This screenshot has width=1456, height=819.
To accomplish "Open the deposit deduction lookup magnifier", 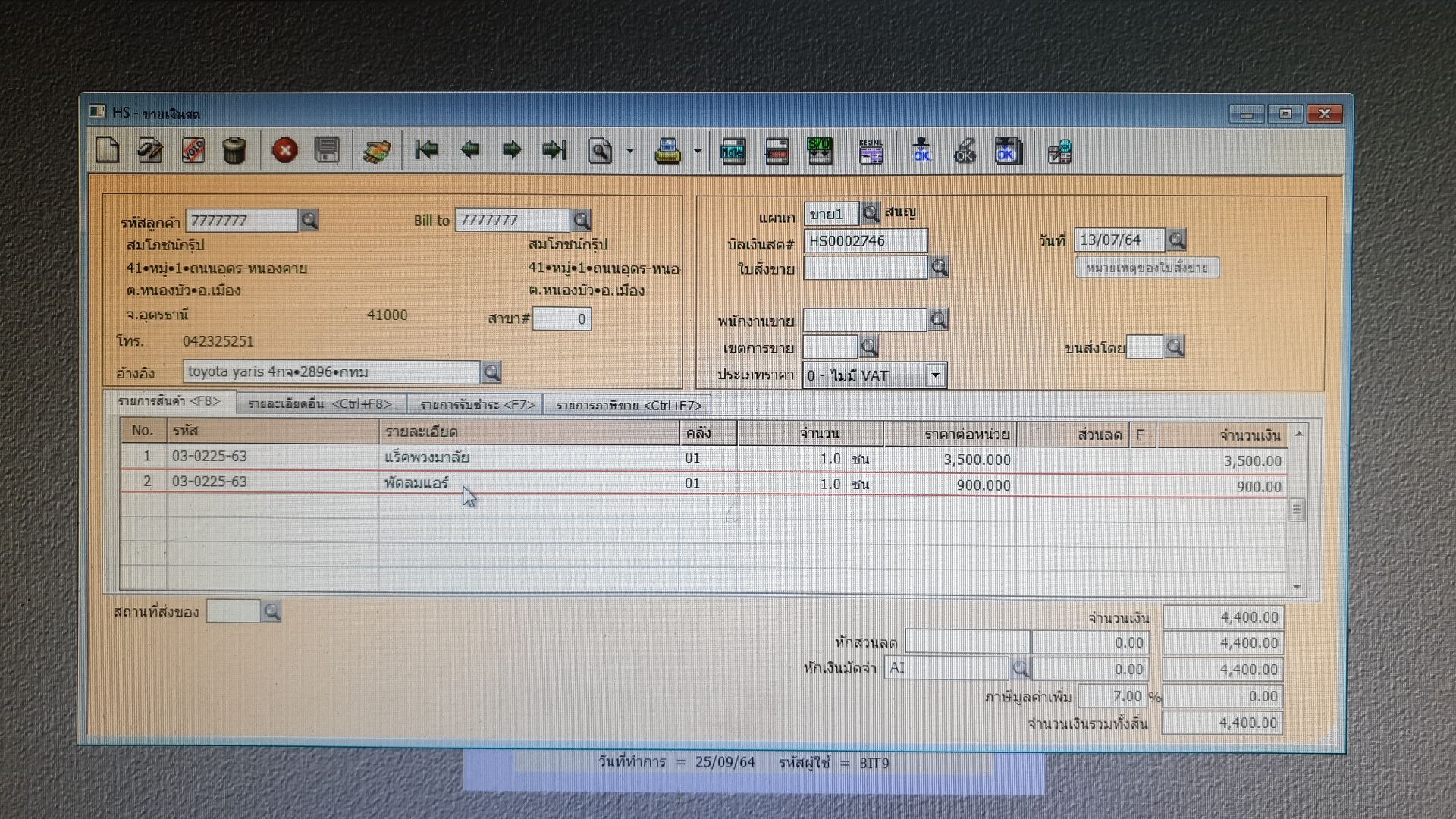I will click(1021, 668).
